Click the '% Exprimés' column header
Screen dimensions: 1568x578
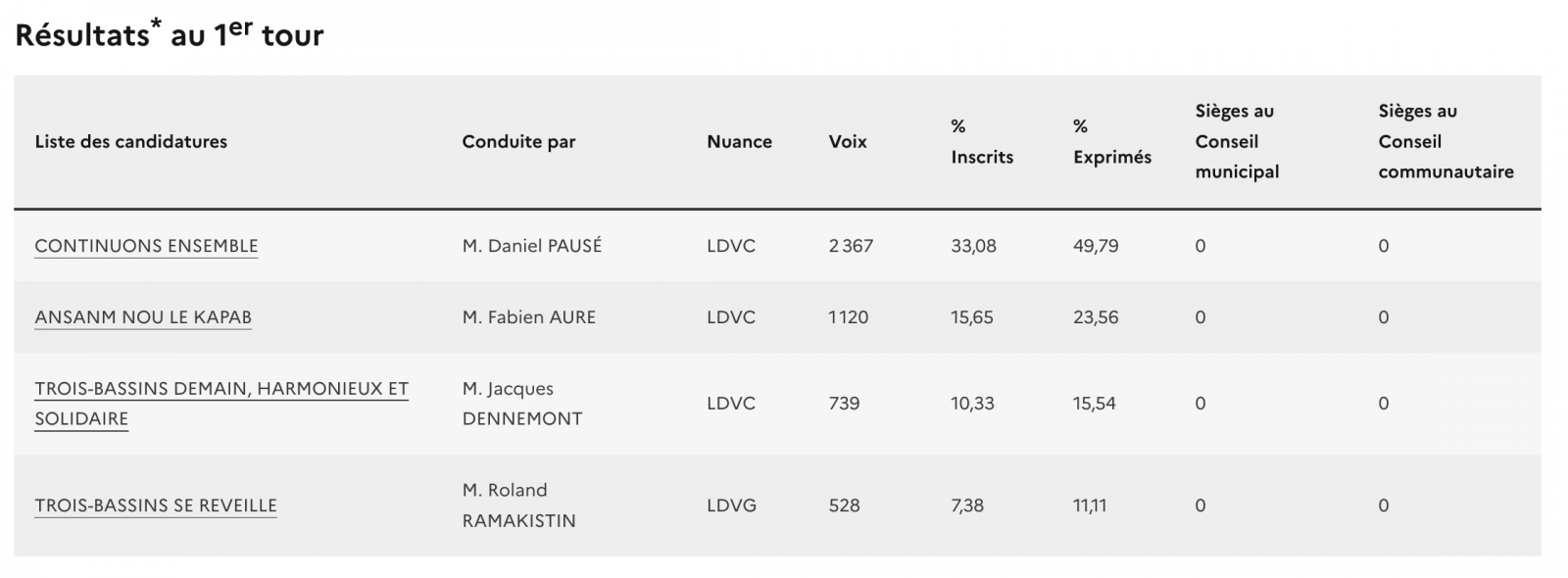1111,141
